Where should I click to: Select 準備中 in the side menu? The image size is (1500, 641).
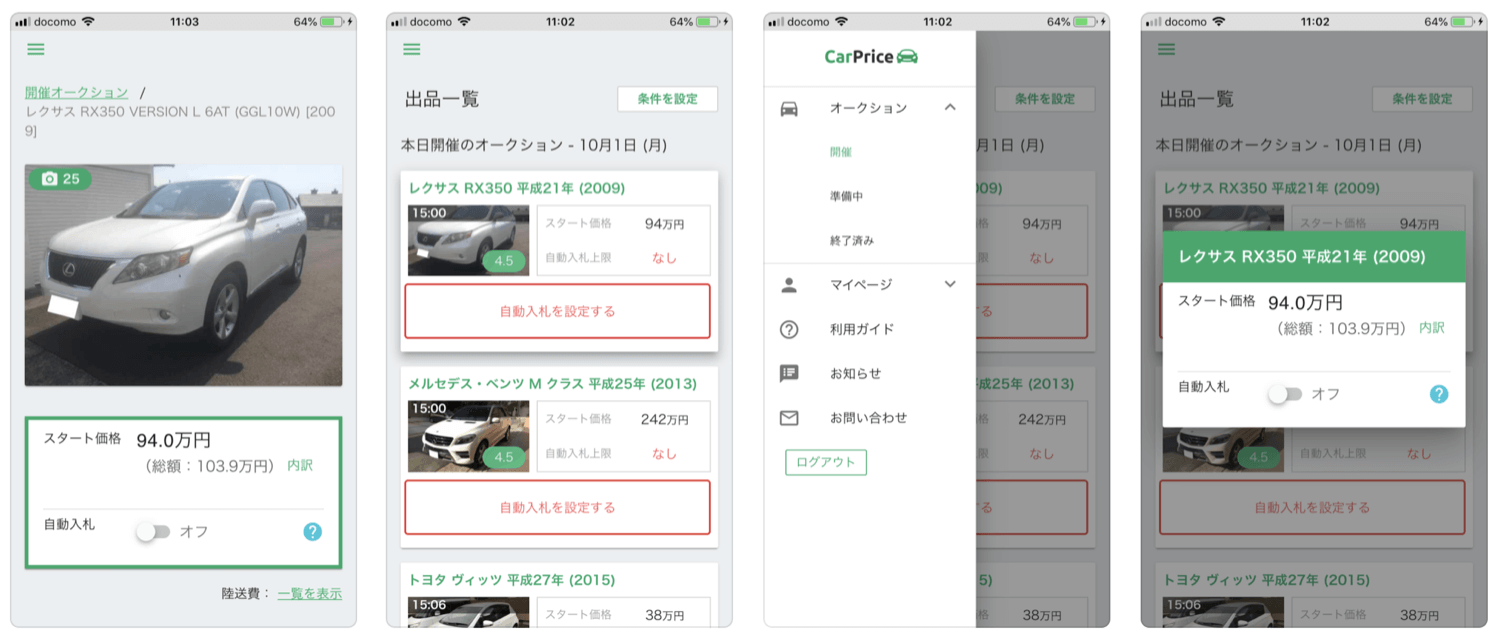(x=845, y=197)
